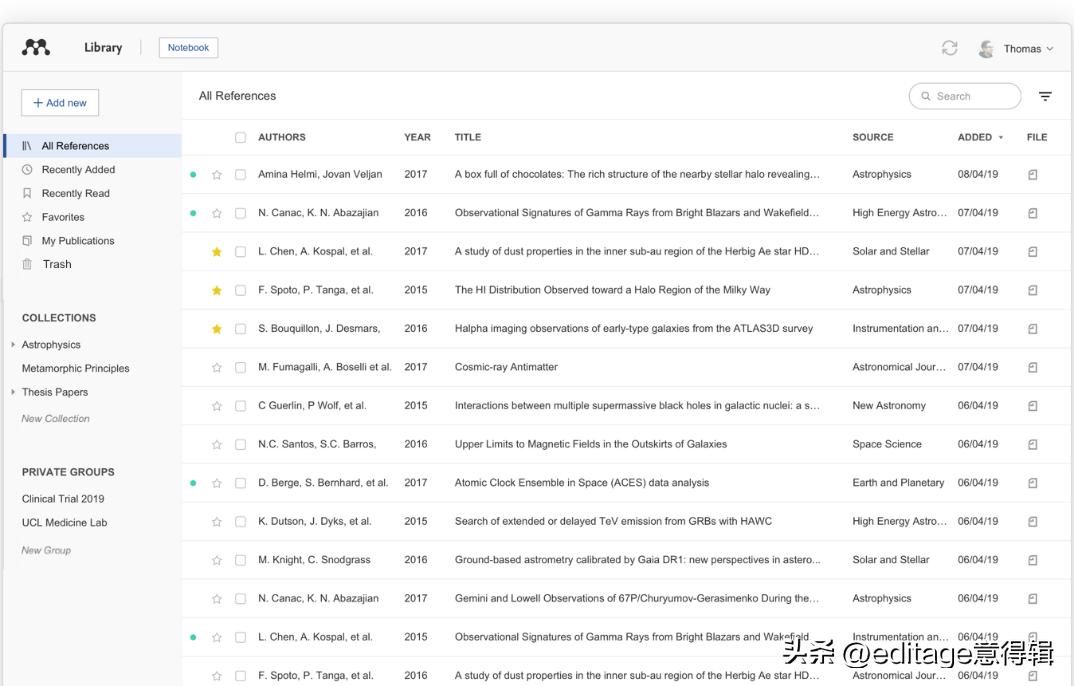Open file icon for Amina Helmi row
The image size is (1074, 686).
pyautogui.click(x=1032, y=175)
